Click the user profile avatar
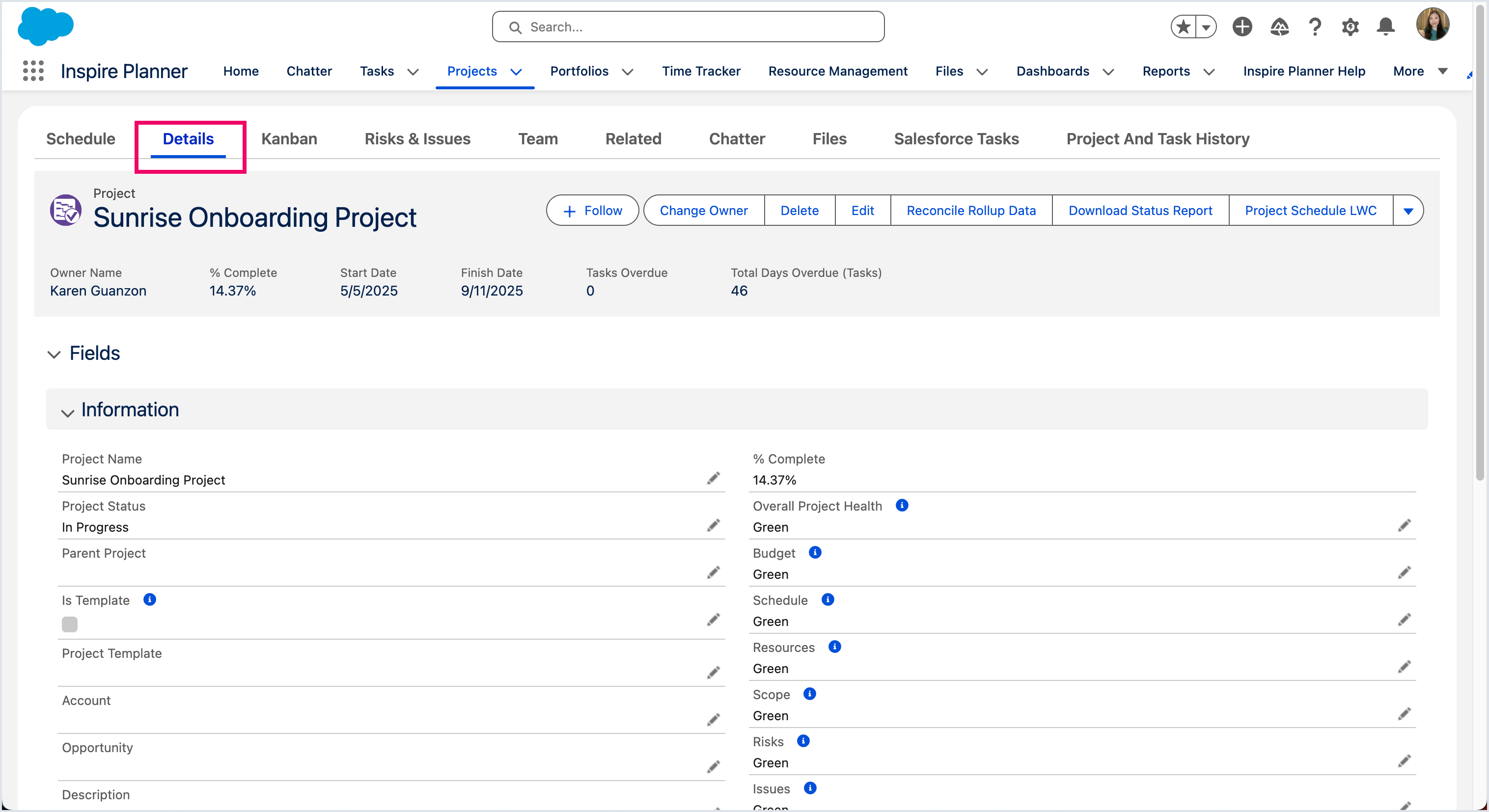This screenshot has width=1489, height=812. (1433, 24)
